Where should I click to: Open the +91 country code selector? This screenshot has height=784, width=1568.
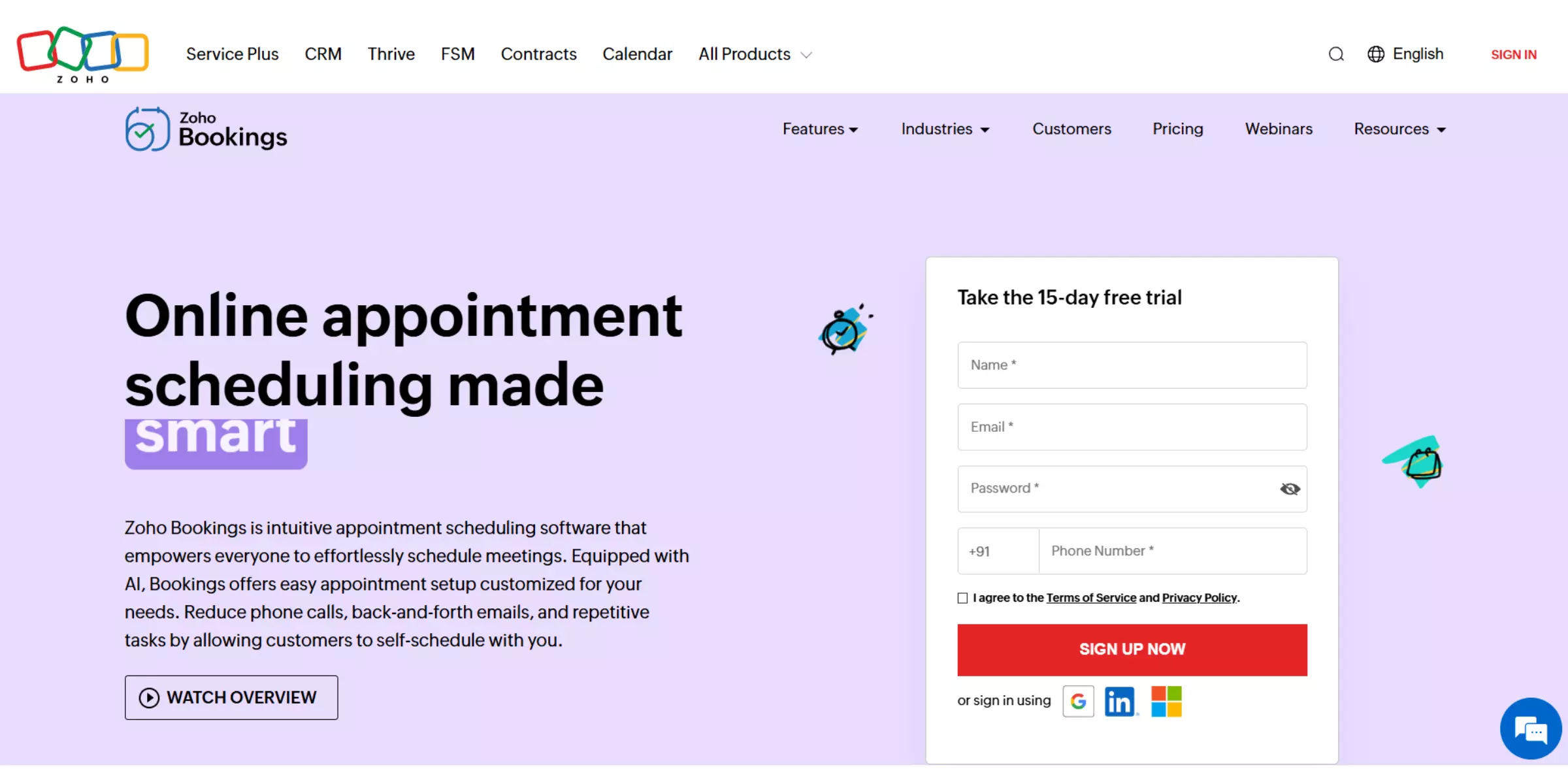(x=996, y=551)
